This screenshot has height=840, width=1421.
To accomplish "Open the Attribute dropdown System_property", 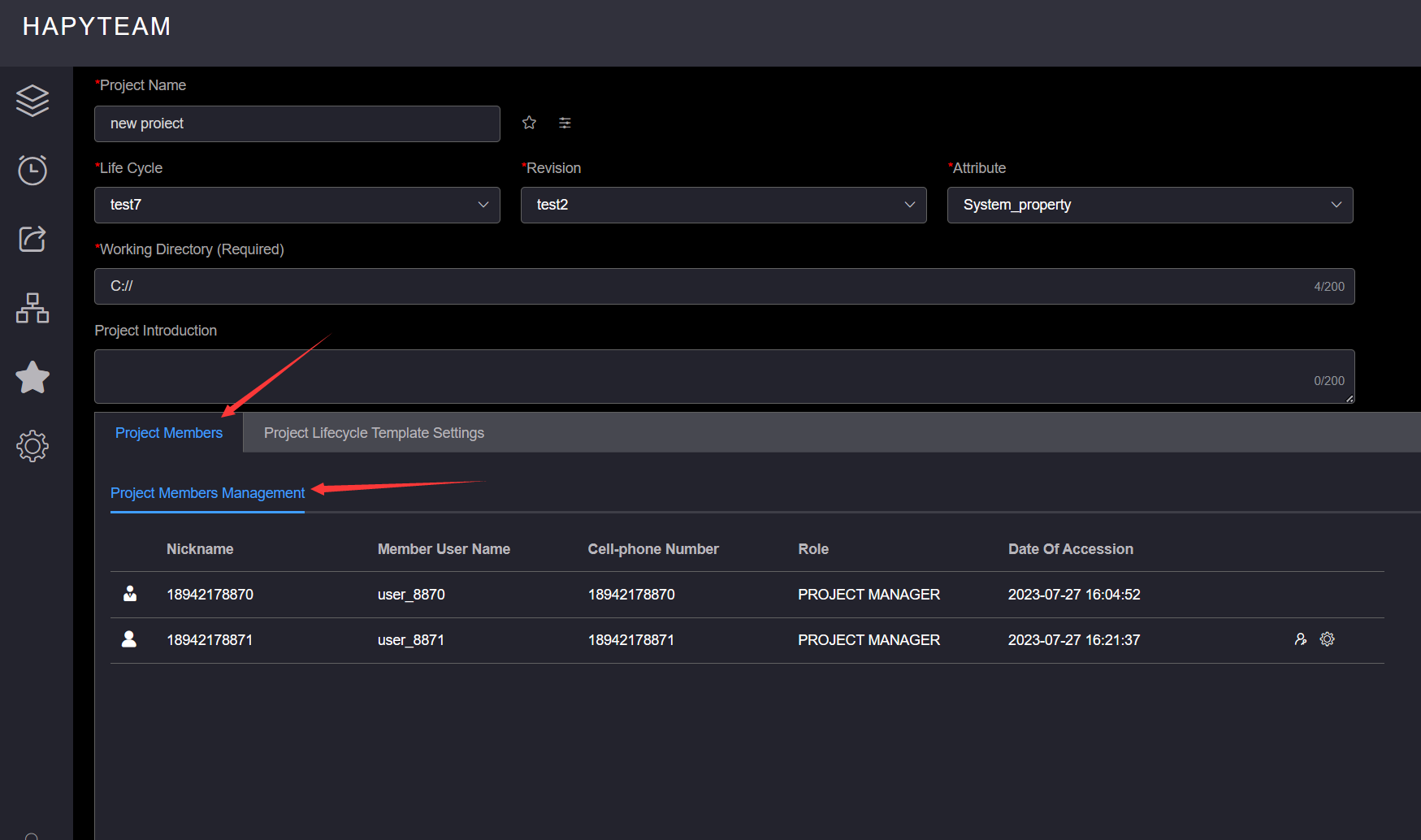I will (1150, 205).
